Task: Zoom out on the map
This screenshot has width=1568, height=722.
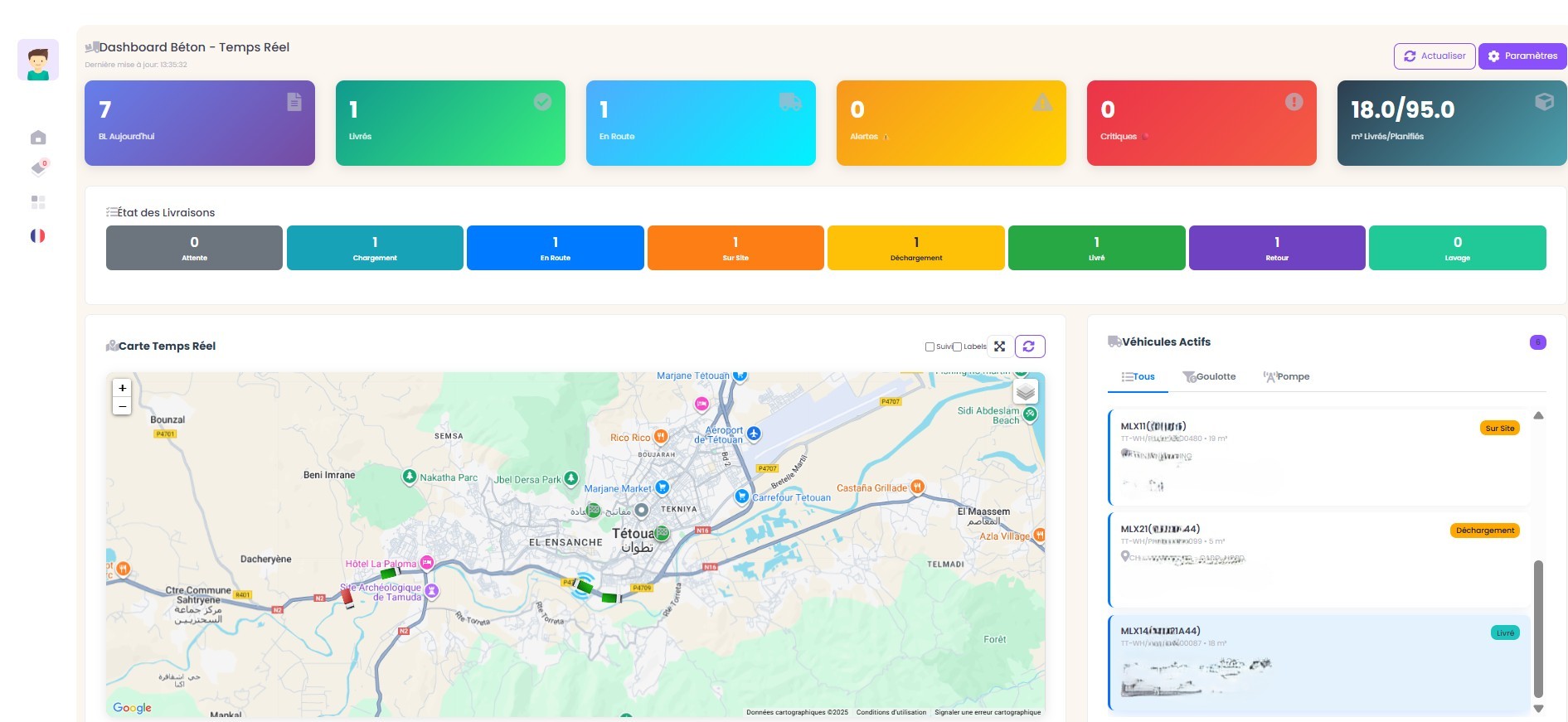Action: pos(122,406)
